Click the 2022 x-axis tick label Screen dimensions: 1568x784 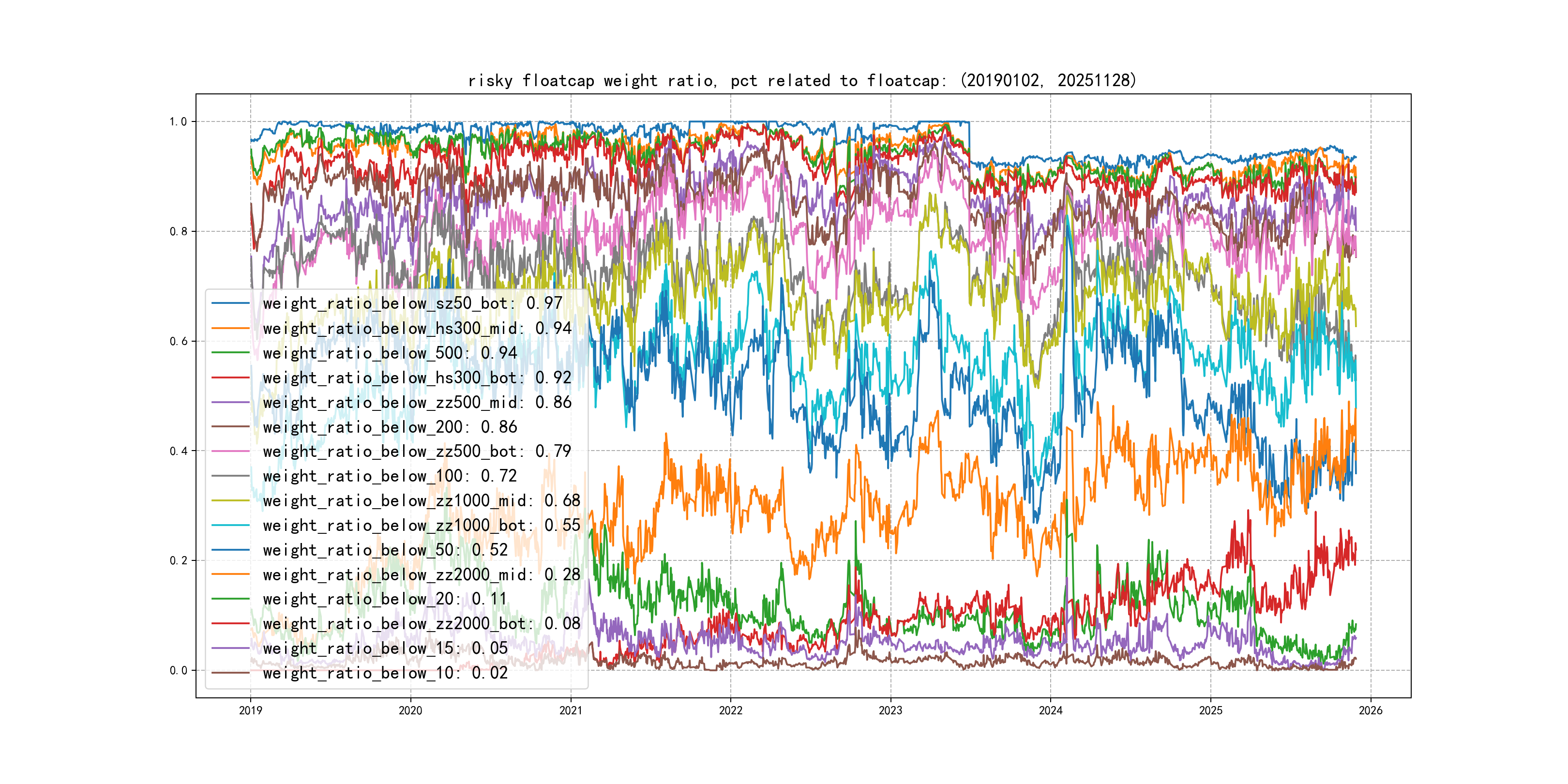click(730, 710)
